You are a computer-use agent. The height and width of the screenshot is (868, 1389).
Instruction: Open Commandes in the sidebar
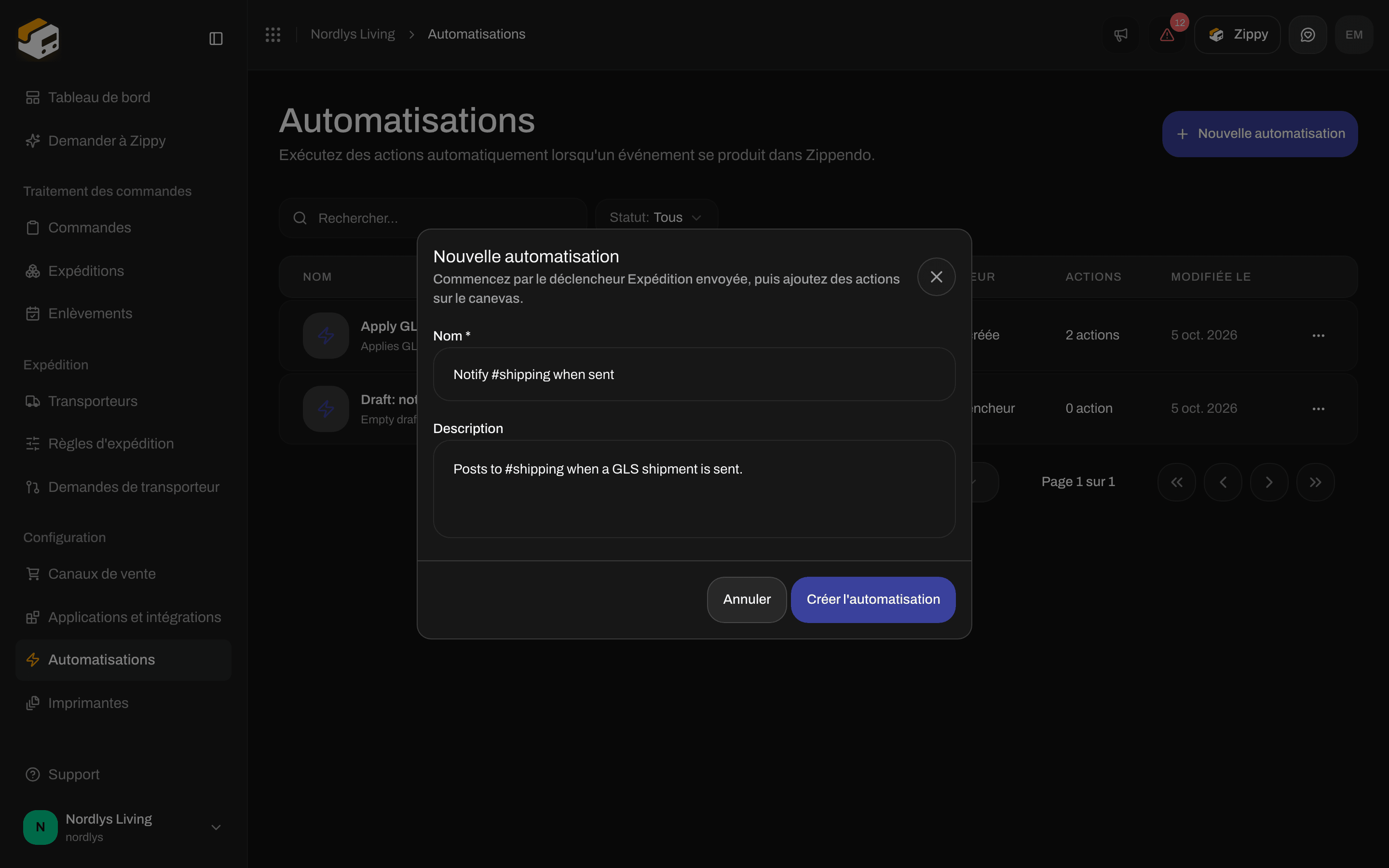click(x=123, y=228)
